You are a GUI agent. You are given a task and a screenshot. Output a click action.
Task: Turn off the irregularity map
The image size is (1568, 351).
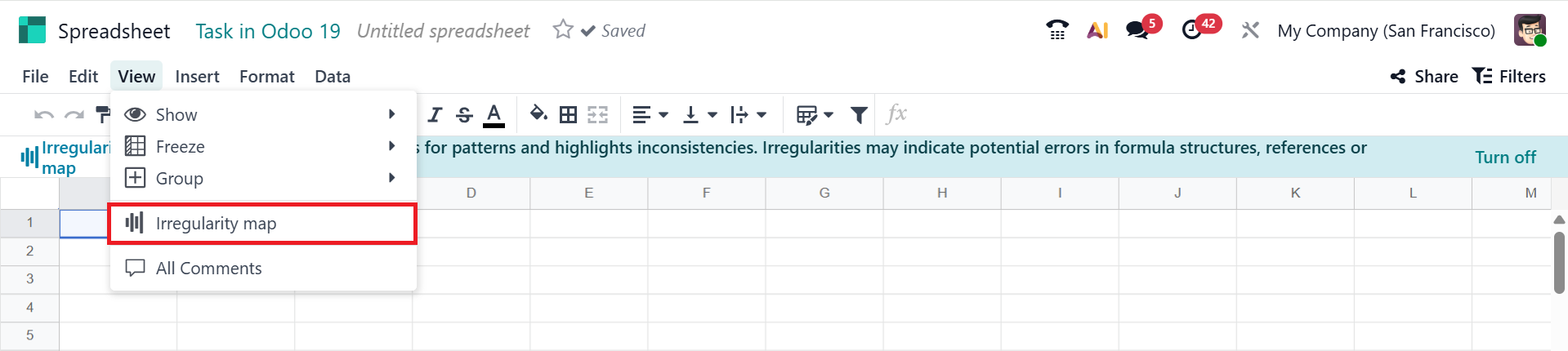pos(1505,157)
